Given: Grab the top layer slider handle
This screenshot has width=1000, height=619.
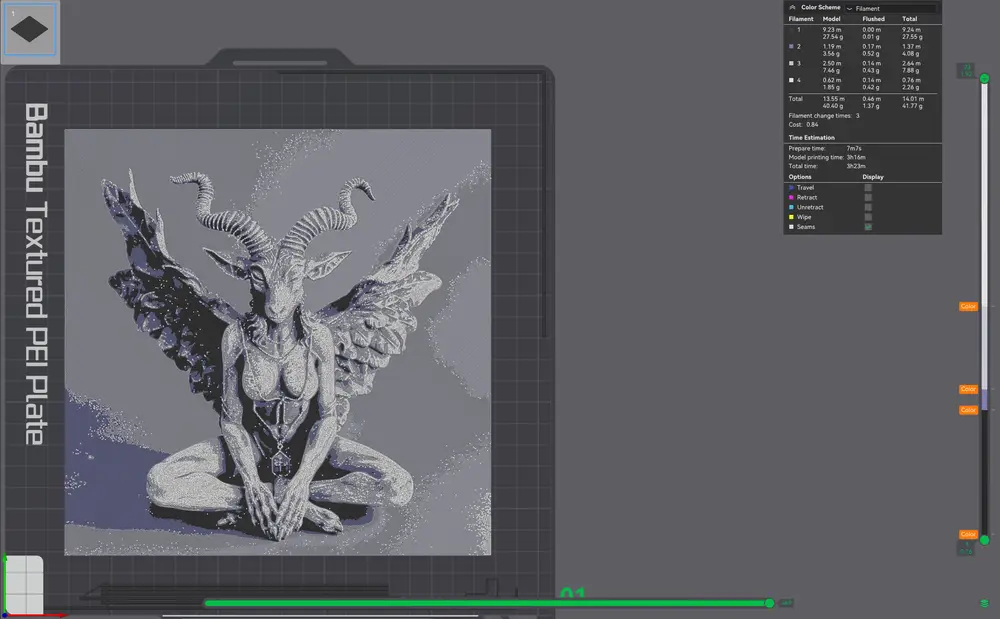Looking at the screenshot, I should point(985,78).
